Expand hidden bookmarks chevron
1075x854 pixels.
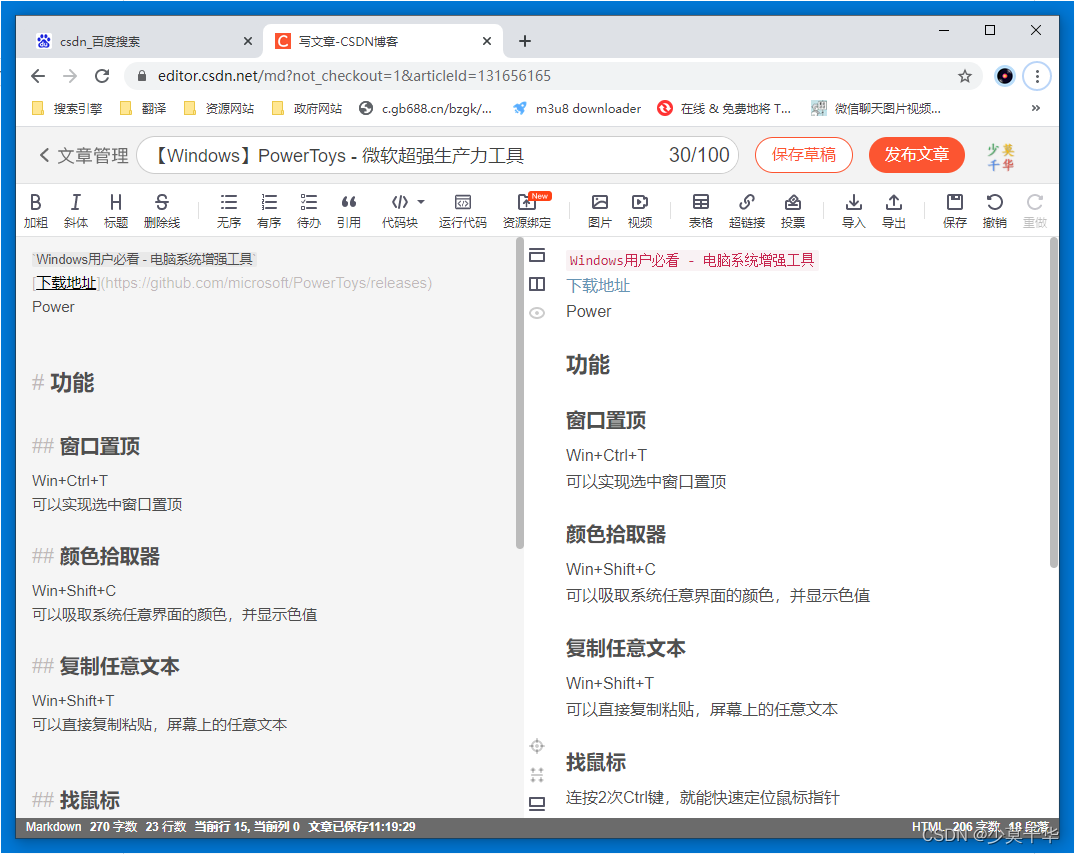(1035, 108)
